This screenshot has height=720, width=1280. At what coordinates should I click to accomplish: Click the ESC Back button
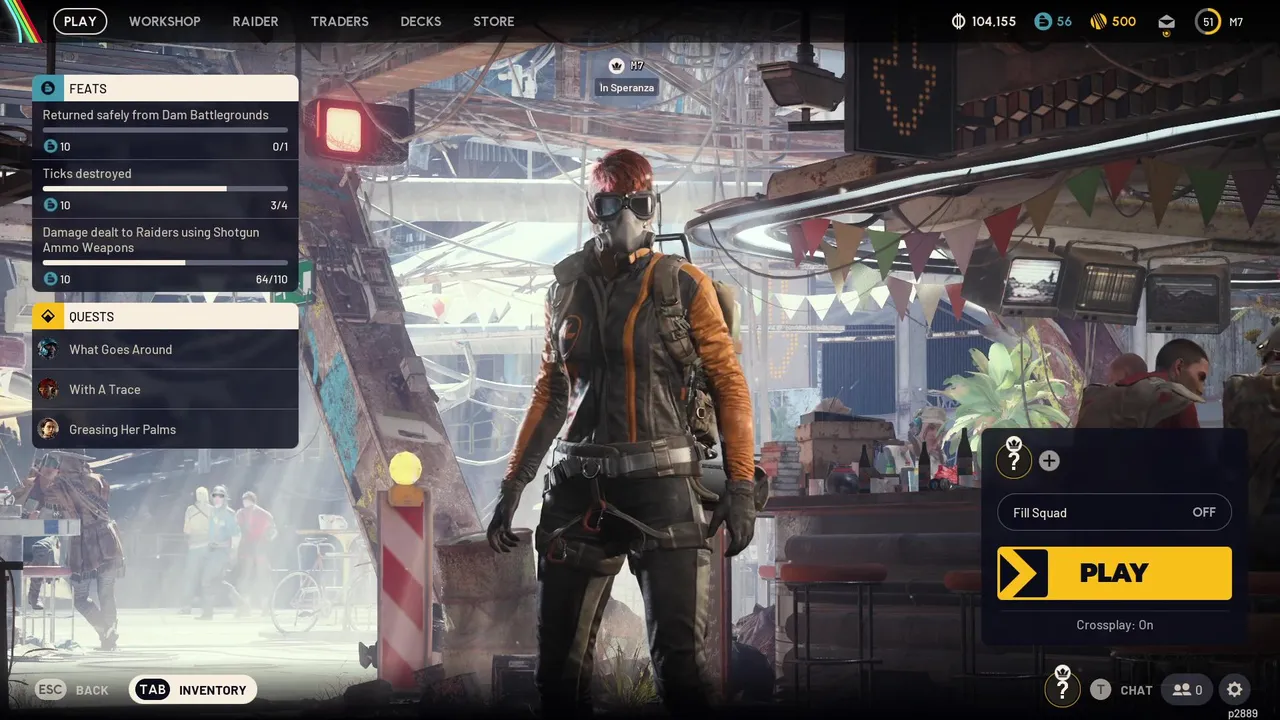point(73,690)
